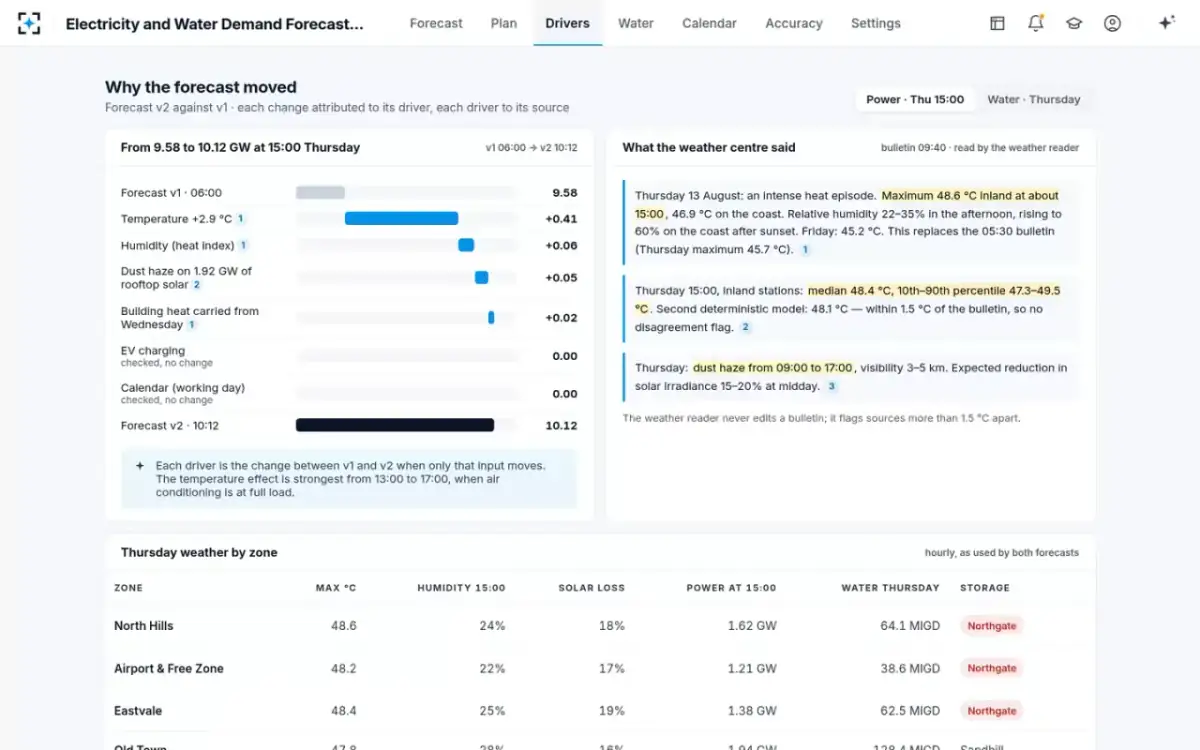Click 'hourly, as used by both forecasts' note
1200x750 pixels.
(x=1002, y=553)
